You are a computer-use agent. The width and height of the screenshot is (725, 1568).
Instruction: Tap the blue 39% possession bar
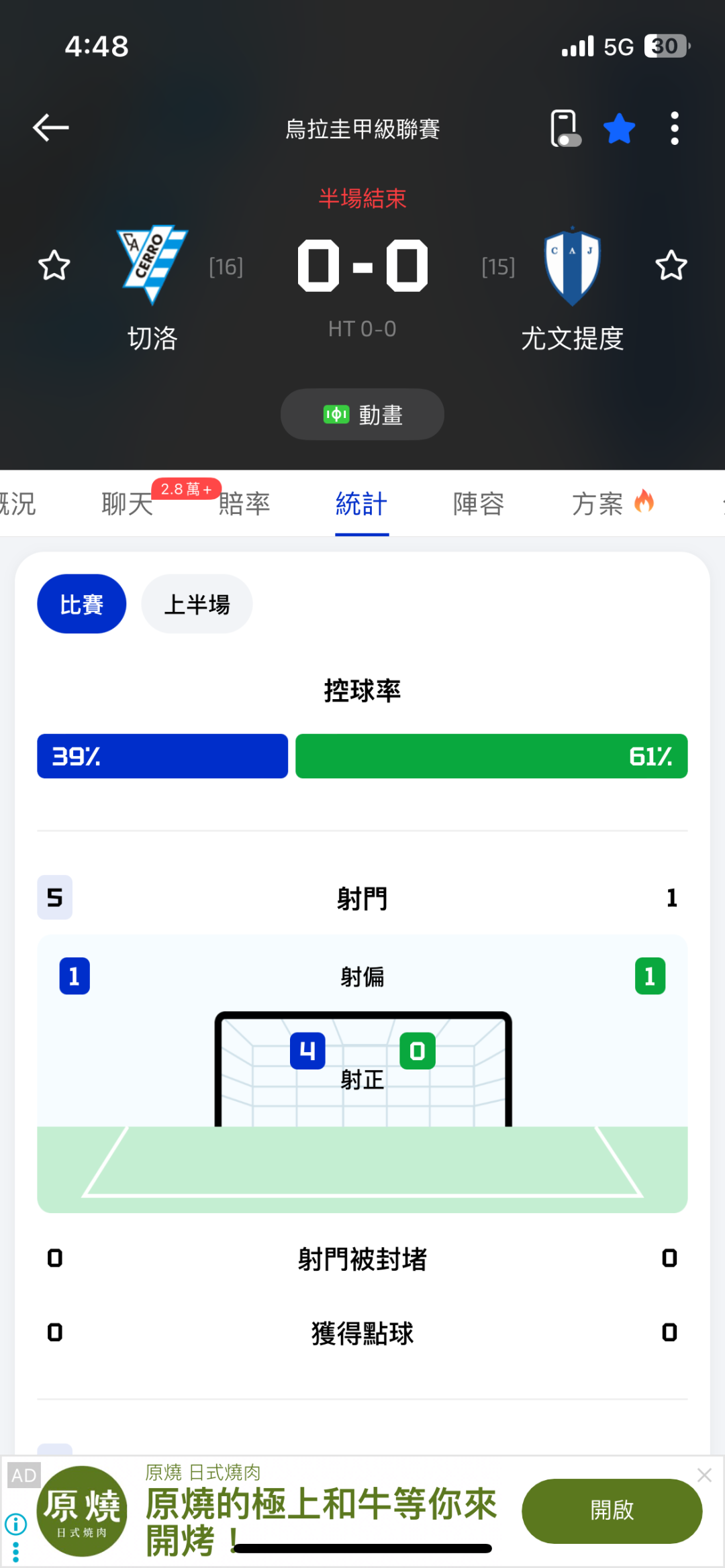162,756
